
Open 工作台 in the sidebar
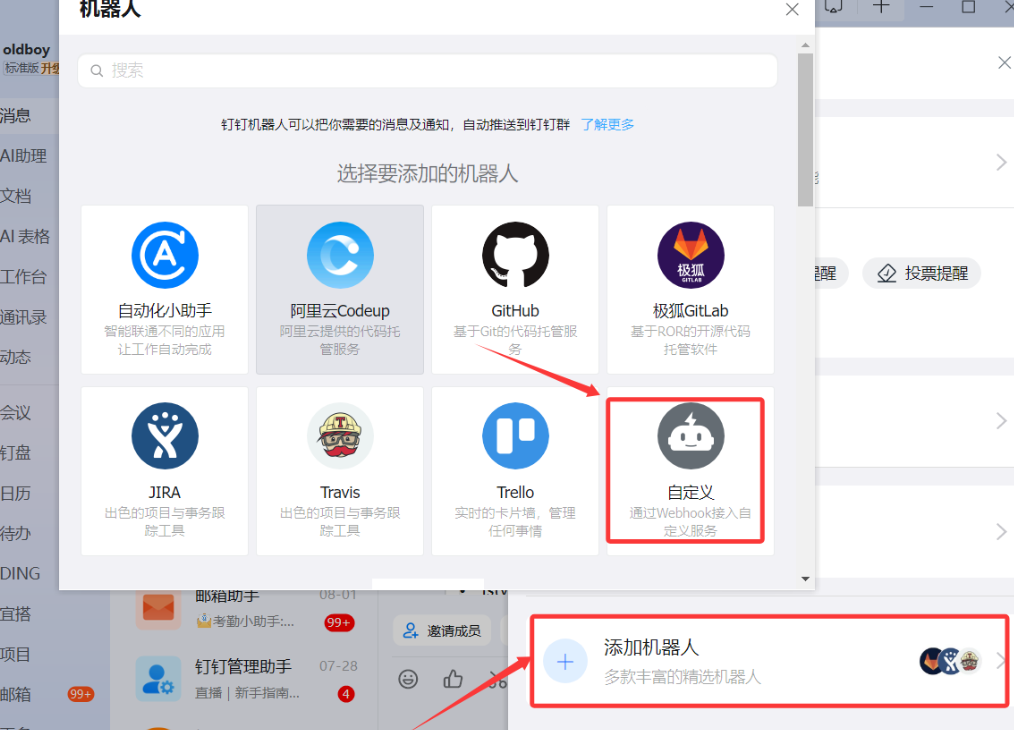pyautogui.click(x=23, y=277)
